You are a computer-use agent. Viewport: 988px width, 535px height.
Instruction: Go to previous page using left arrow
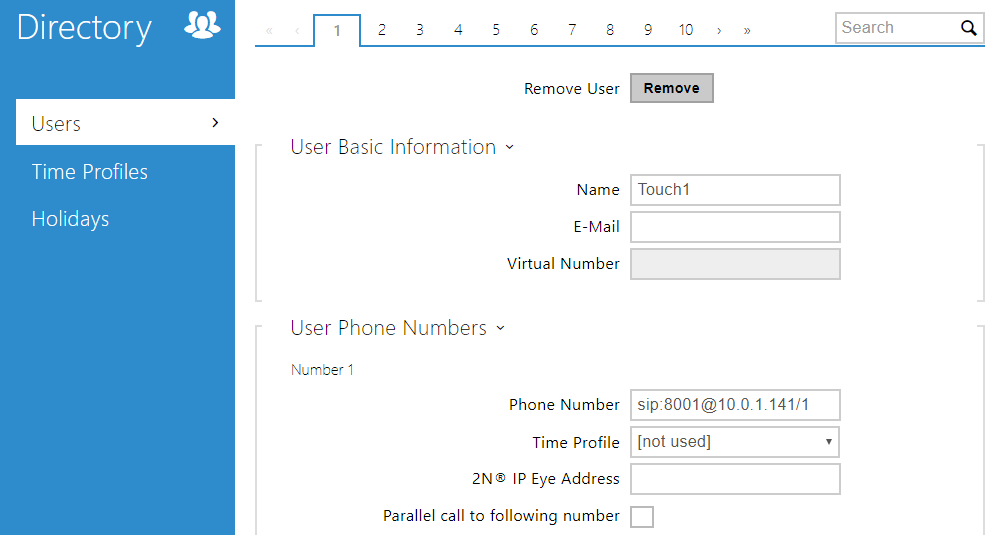click(297, 31)
